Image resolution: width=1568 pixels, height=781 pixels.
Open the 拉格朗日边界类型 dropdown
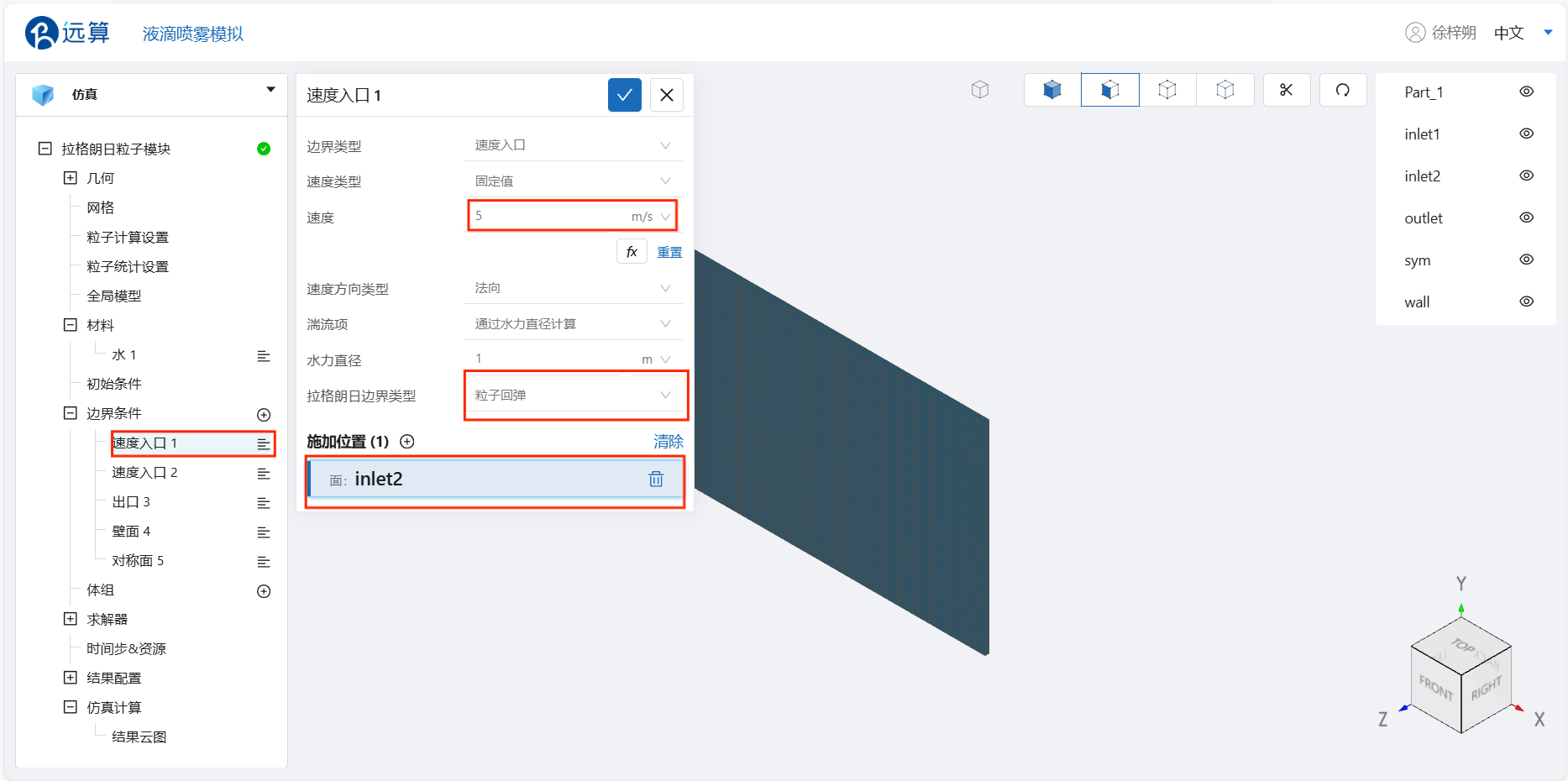point(574,396)
